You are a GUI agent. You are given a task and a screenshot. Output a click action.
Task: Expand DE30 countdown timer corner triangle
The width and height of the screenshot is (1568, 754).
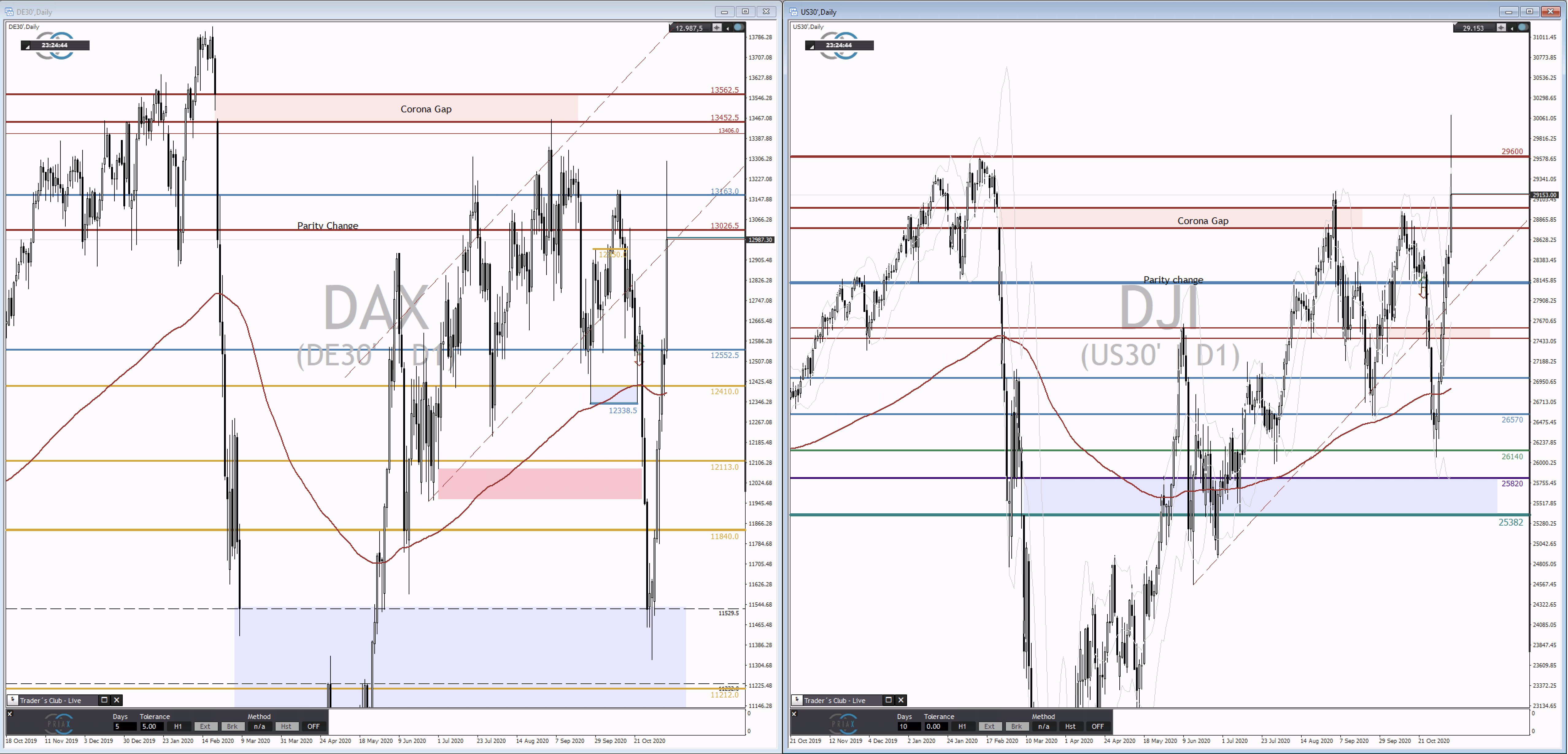(27, 47)
